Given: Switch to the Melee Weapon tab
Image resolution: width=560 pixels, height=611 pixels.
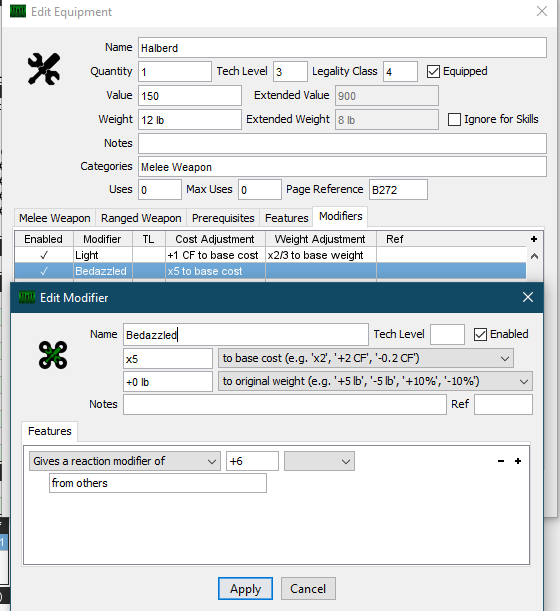Looking at the screenshot, I should point(55,218).
